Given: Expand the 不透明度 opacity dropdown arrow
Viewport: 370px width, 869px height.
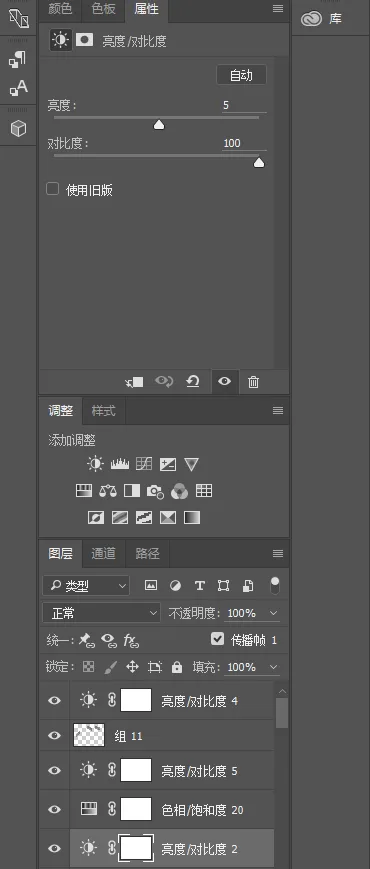Looking at the screenshot, I should tap(273, 613).
